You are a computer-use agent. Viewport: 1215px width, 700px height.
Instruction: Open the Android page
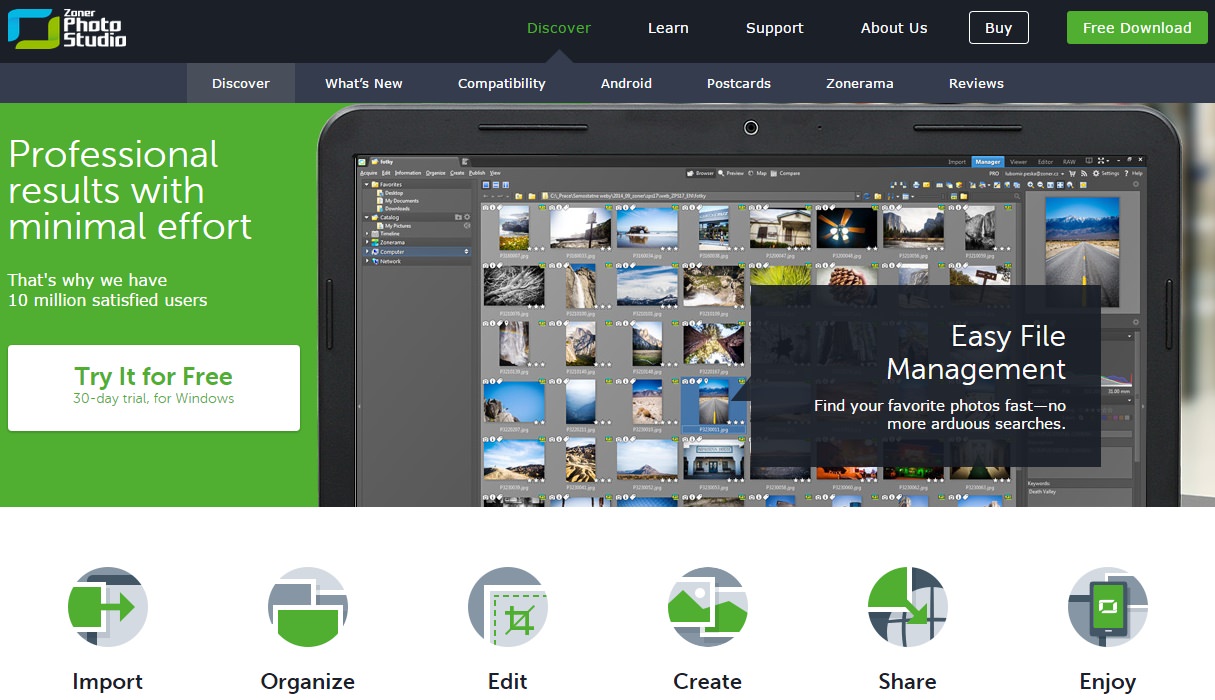coord(626,83)
